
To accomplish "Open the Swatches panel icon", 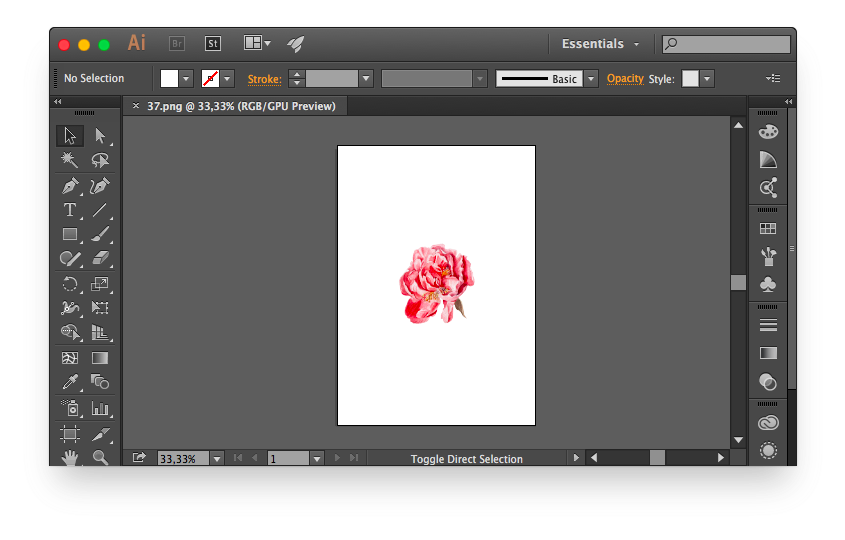I will pyautogui.click(x=768, y=229).
